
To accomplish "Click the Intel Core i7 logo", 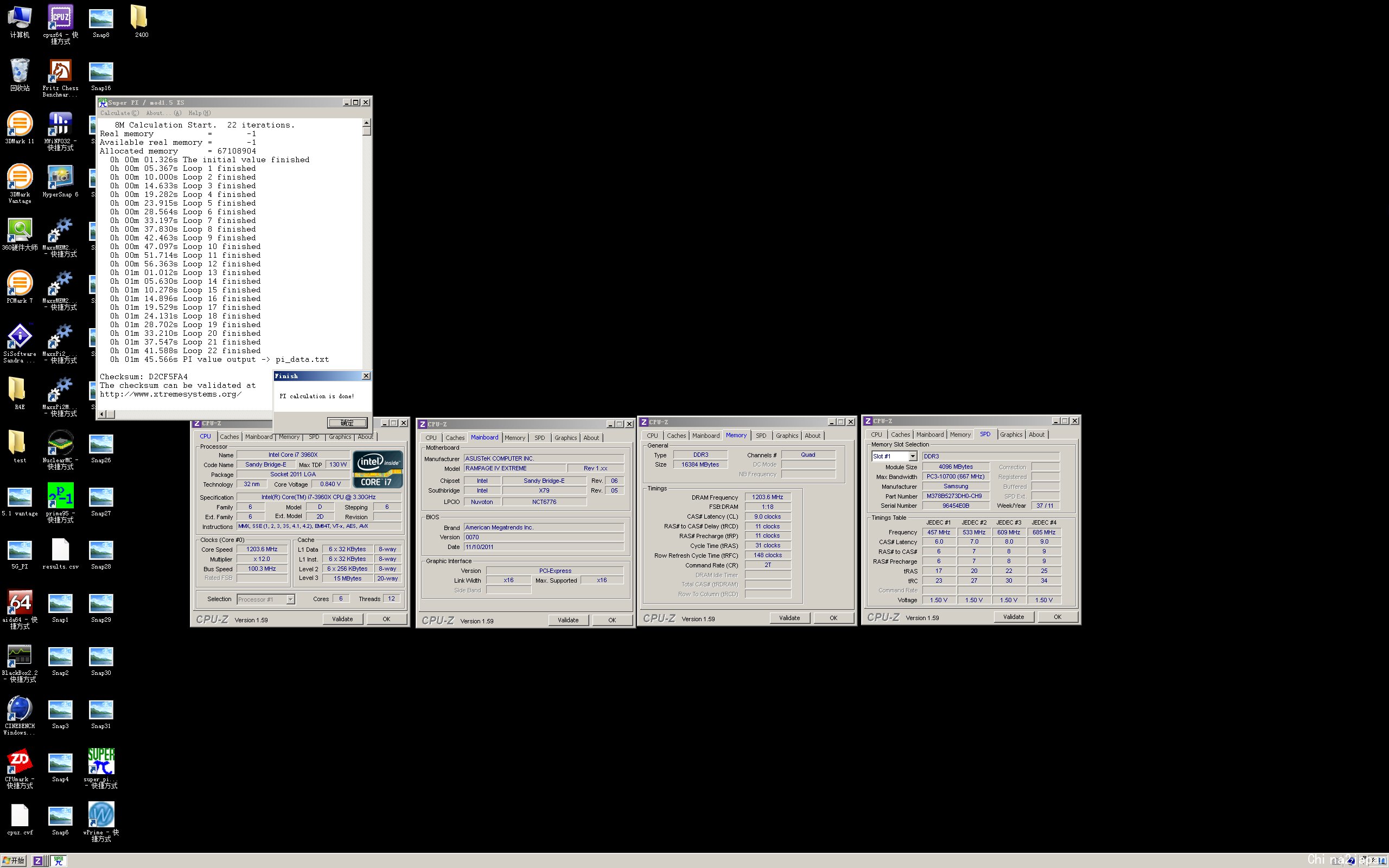I will pyautogui.click(x=378, y=470).
